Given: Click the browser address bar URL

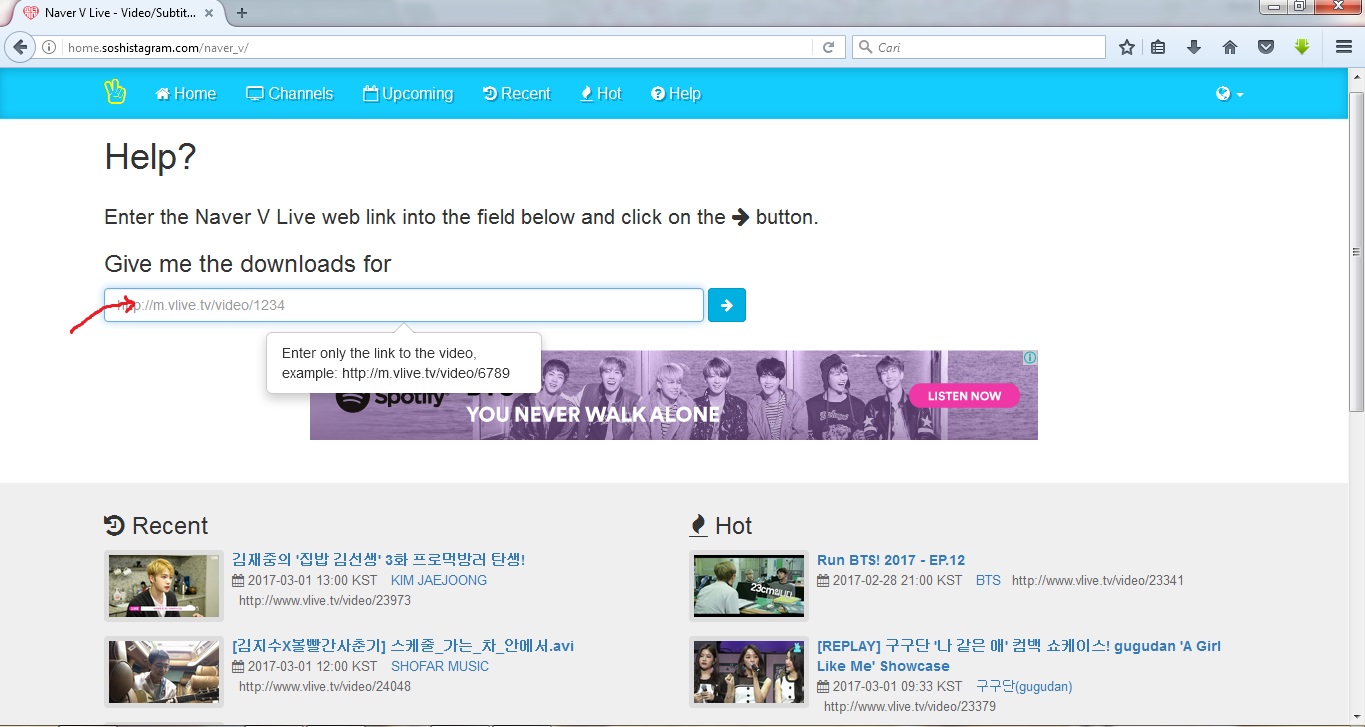Looking at the screenshot, I should point(435,47).
